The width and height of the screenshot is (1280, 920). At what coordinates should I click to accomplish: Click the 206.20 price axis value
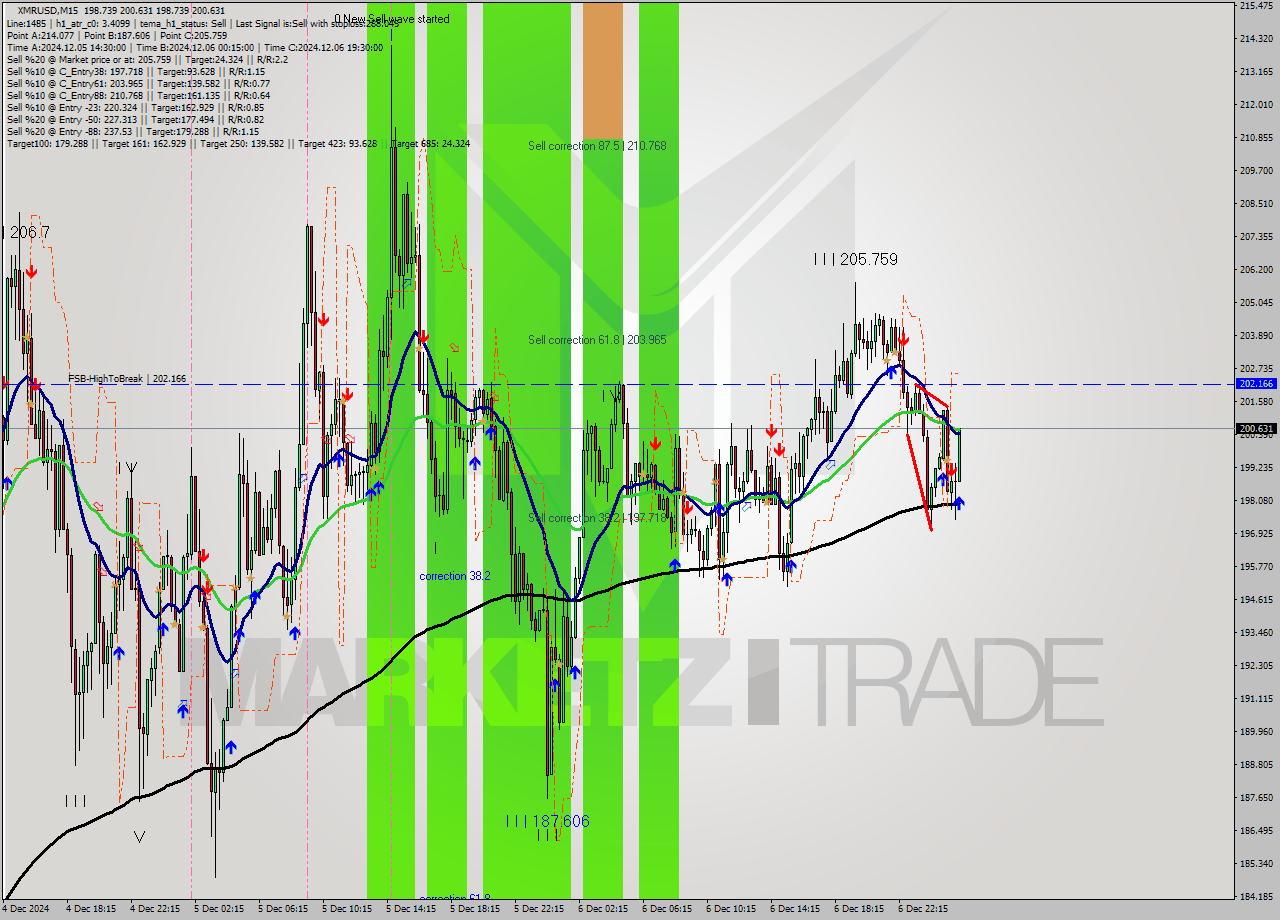(1256, 270)
